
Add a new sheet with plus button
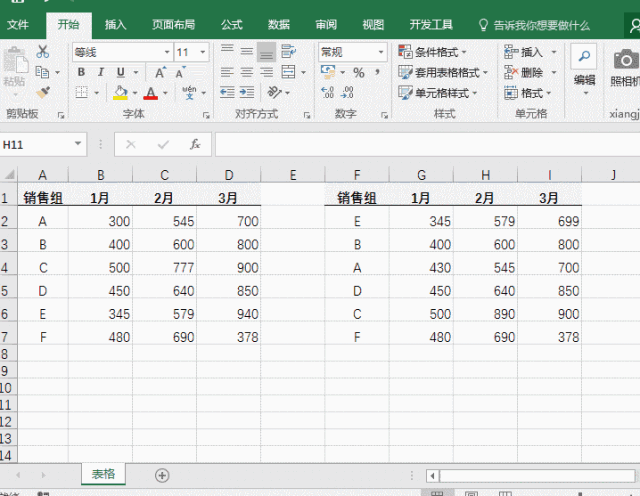pyautogui.click(x=162, y=475)
